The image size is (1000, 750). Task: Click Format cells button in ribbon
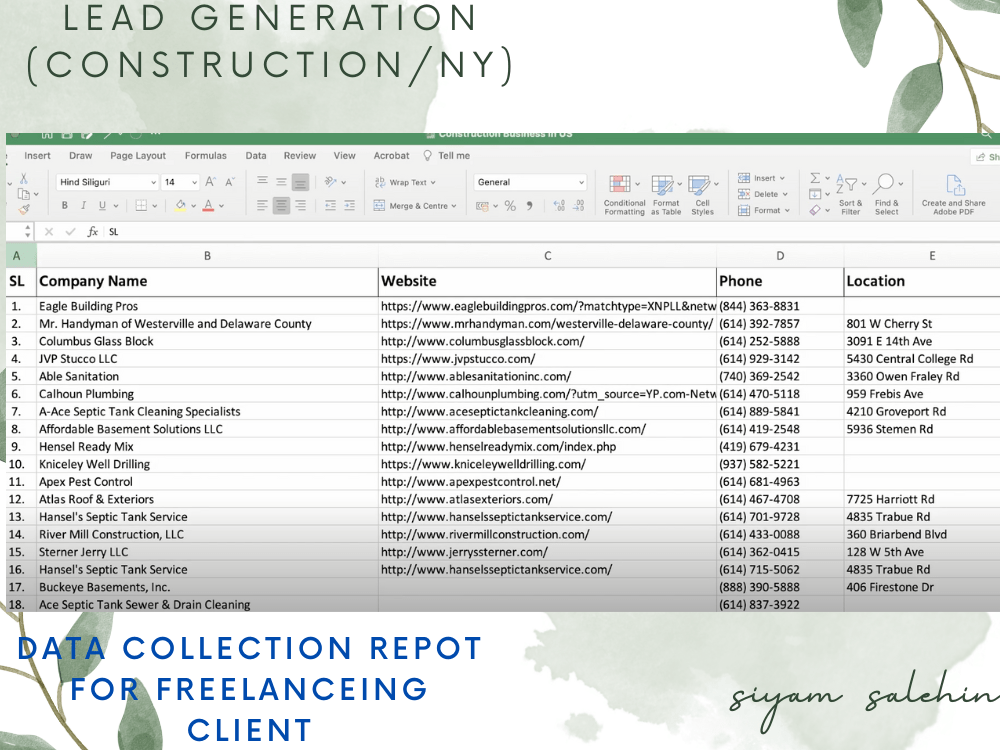pyautogui.click(x=764, y=210)
